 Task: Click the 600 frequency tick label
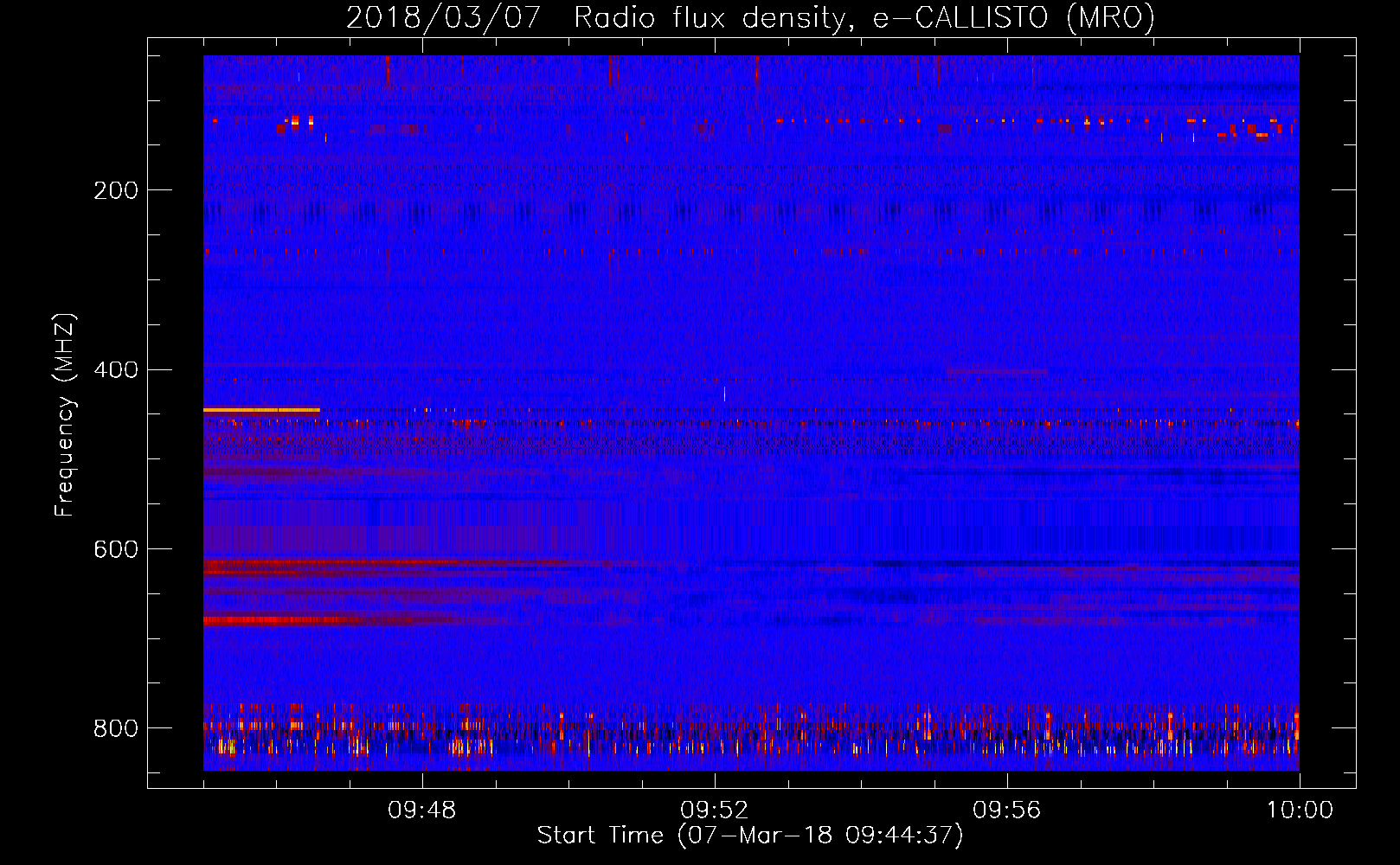pyautogui.click(x=116, y=550)
